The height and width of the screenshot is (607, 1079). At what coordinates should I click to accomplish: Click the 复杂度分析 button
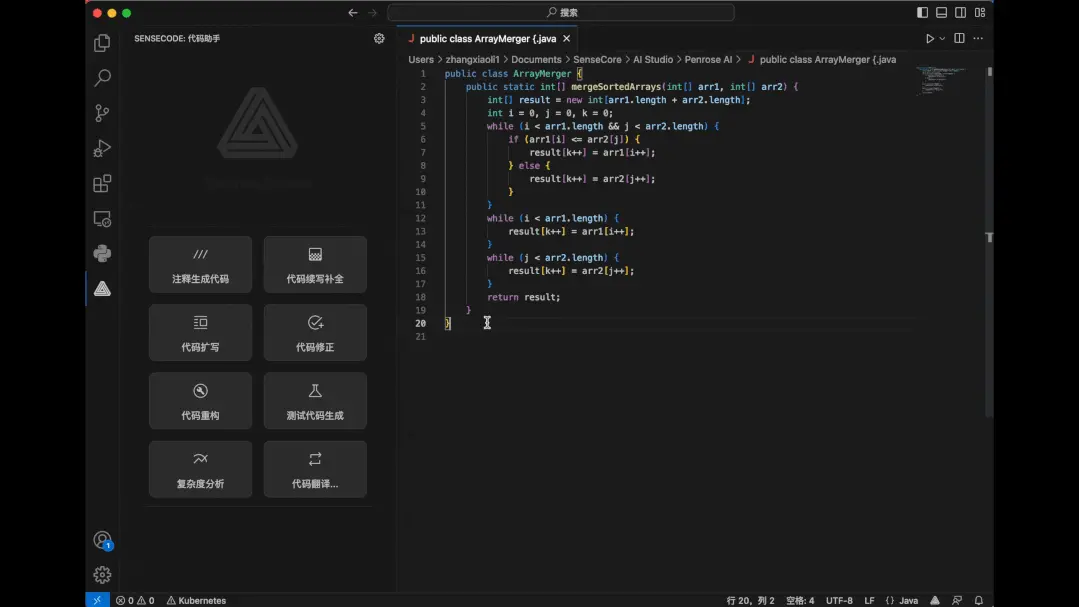pyautogui.click(x=200, y=469)
